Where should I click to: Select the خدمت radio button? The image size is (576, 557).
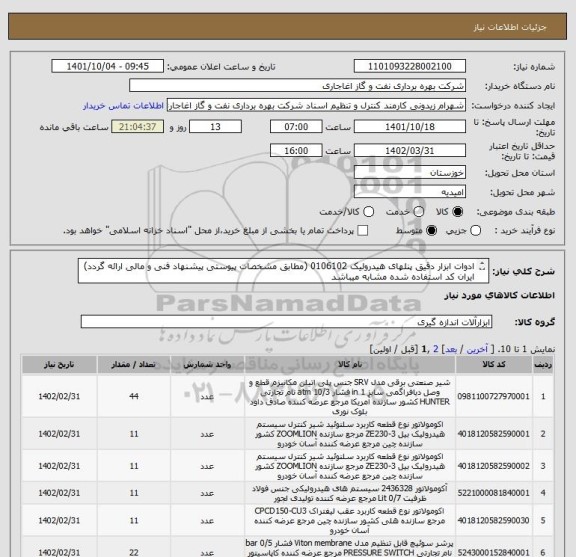click(x=419, y=212)
